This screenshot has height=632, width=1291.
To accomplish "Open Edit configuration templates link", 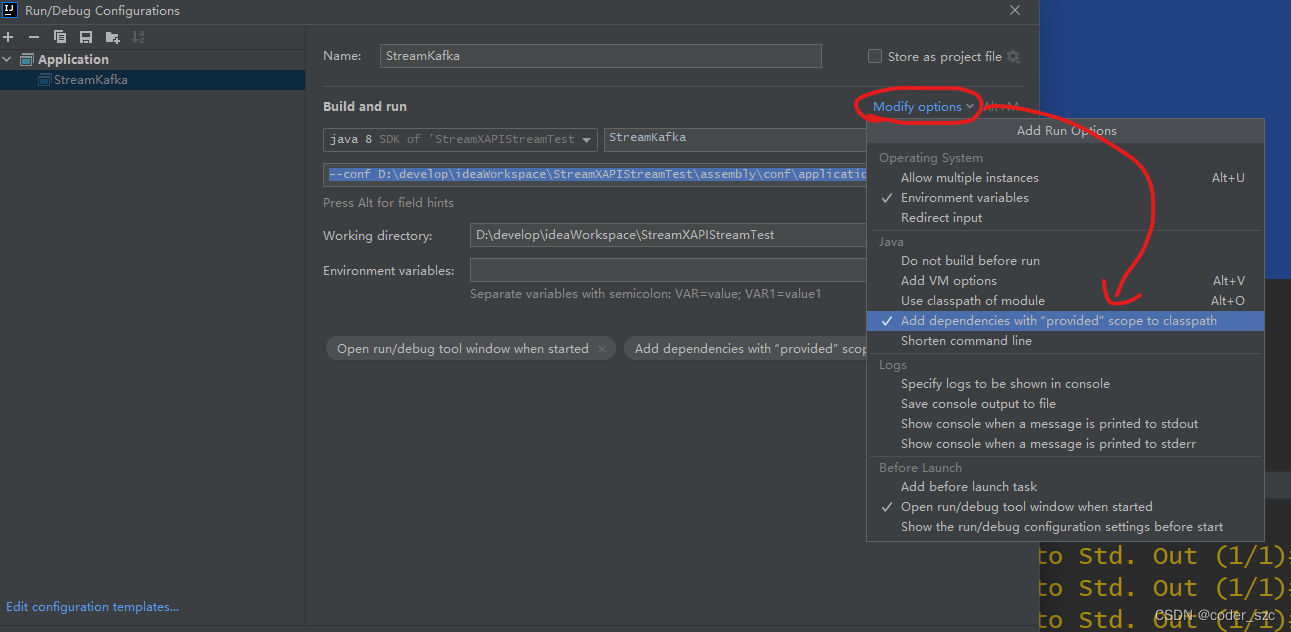I will [x=92, y=607].
